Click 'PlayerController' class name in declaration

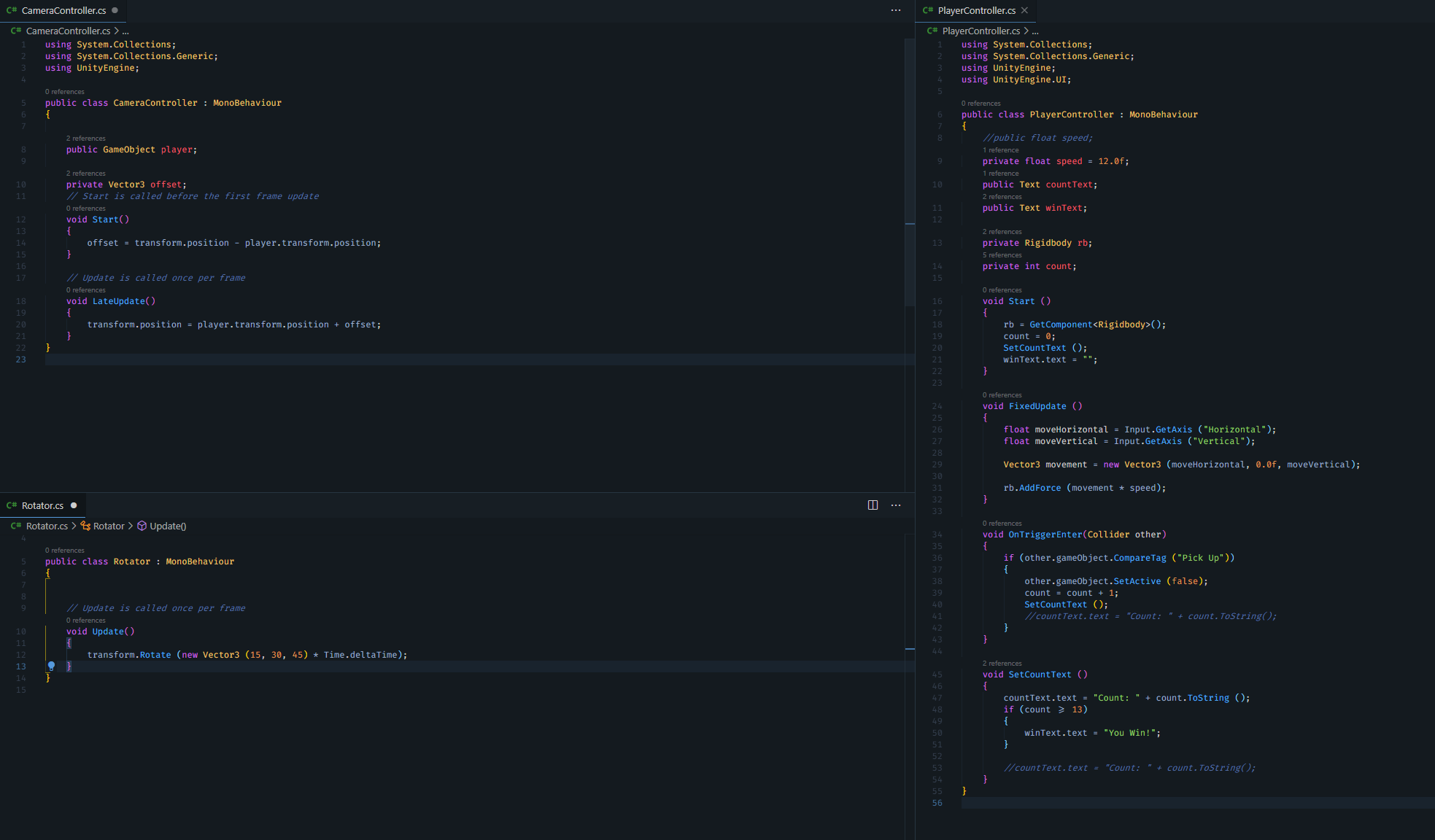(1072, 114)
